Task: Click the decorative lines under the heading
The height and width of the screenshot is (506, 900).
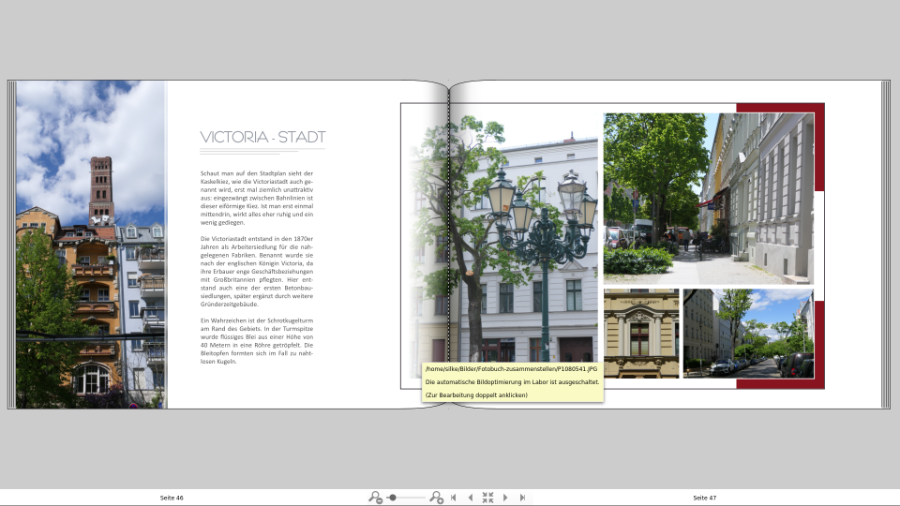Action: tap(240, 153)
